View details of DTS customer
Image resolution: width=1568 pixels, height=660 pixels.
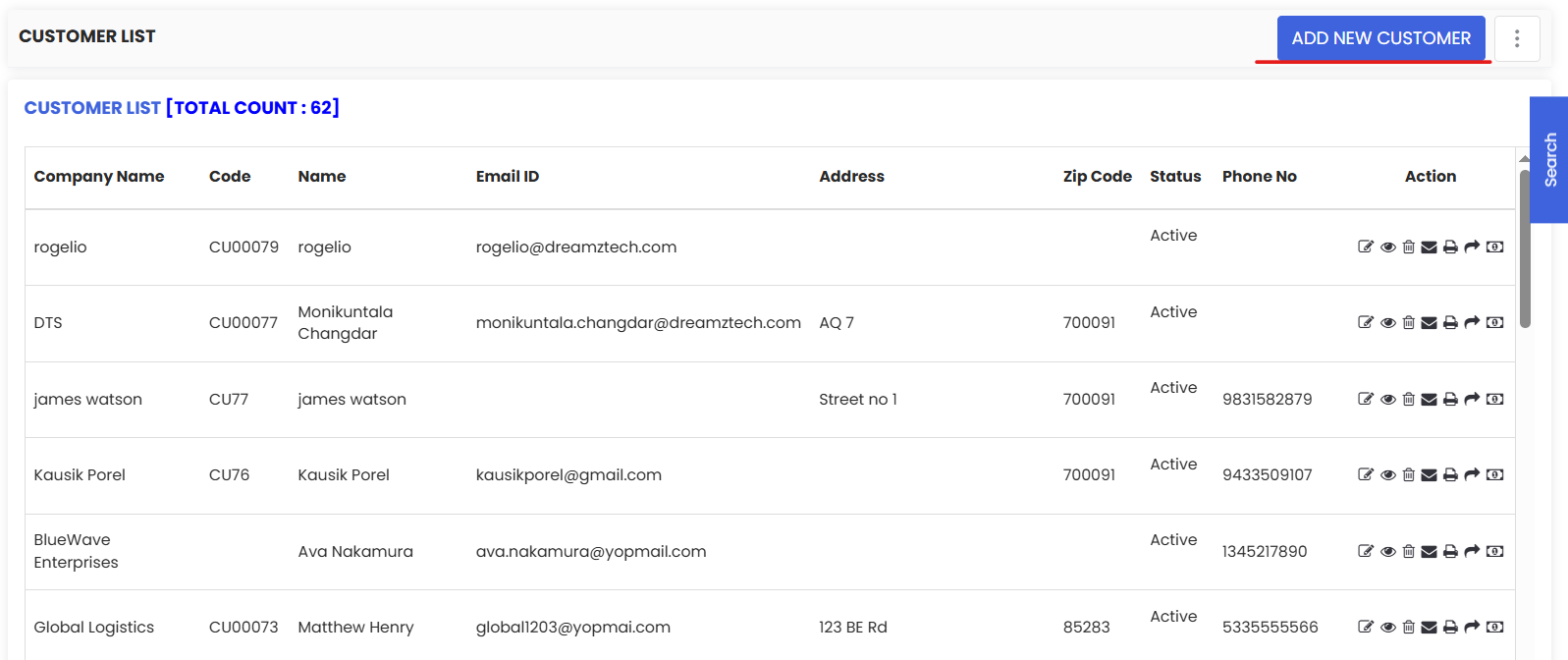tap(1388, 323)
